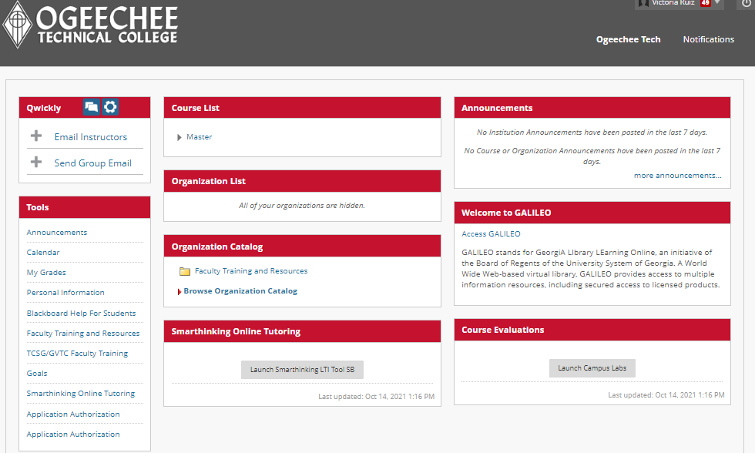The height and width of the screenshot is (454, 756).
Task: Open the Qwickly chat messages icon
Action: click(x=91, y=107)
